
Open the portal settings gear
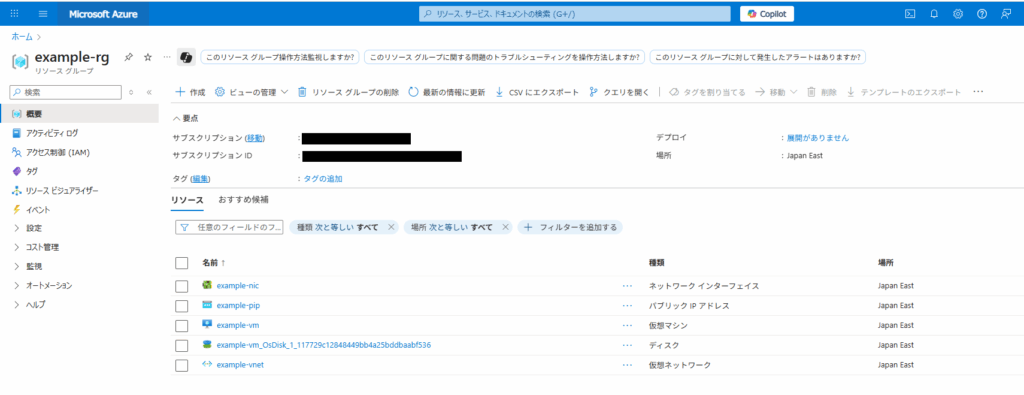(x=958, y=14)
